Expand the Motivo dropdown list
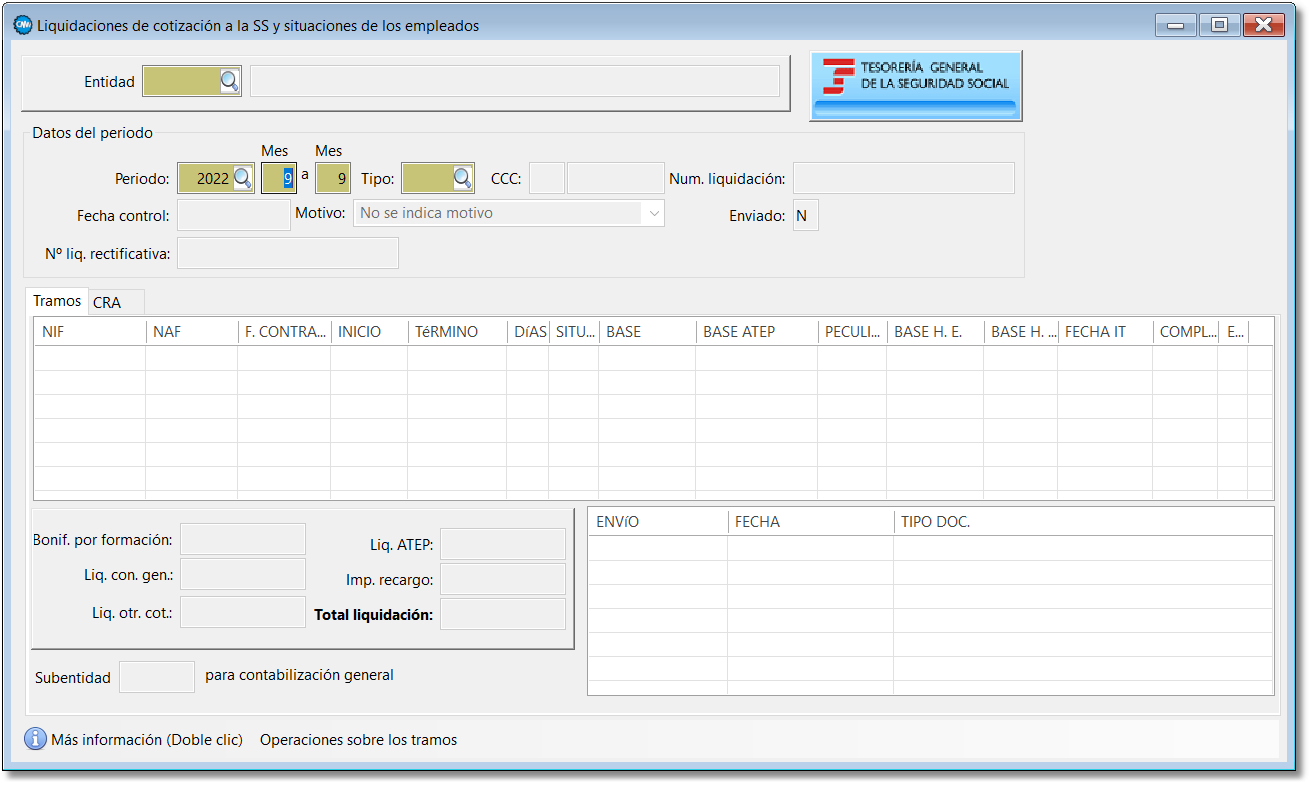The width and height of the screenshot is (1310, 785). [x=654, y=213]
